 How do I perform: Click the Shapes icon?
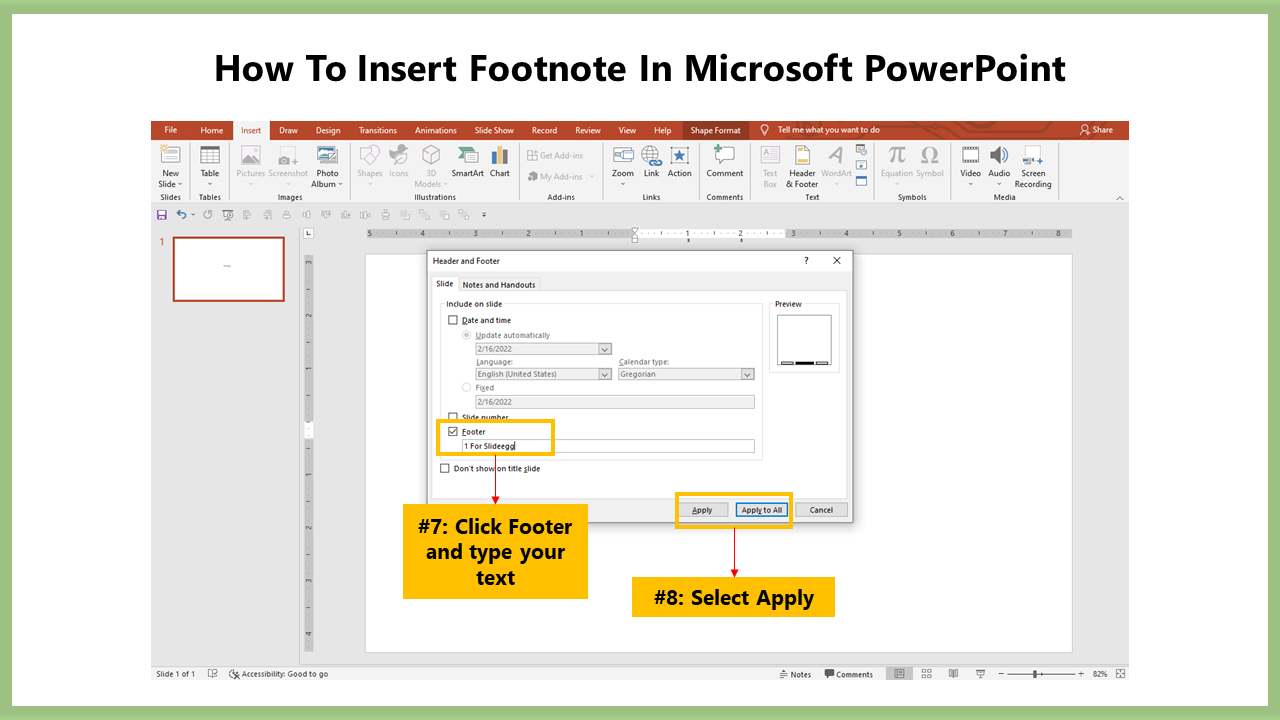point(370,155)
